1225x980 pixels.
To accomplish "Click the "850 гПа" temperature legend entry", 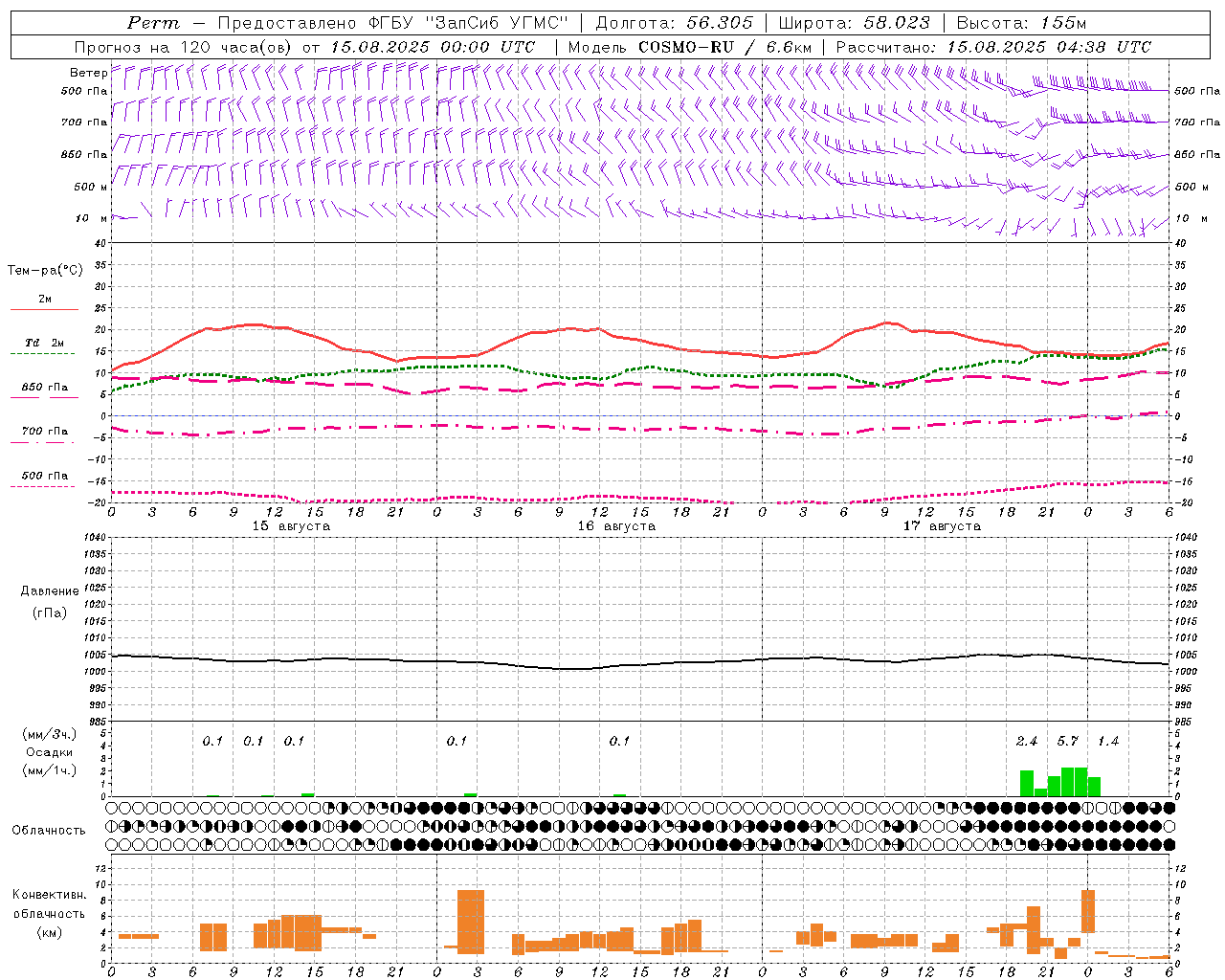I will [x=44, y=388].
